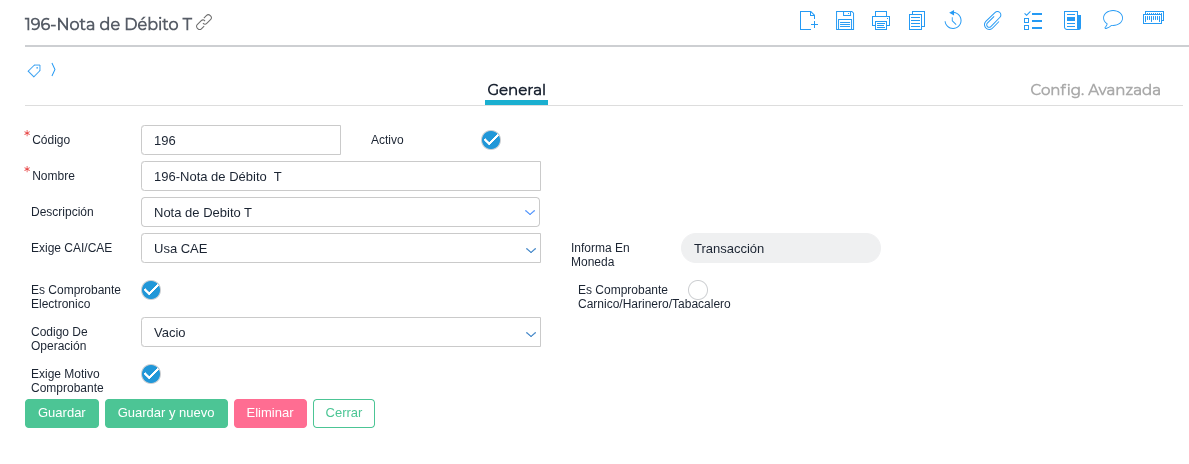
Task: Select the General tab
Action: (516, 90)
